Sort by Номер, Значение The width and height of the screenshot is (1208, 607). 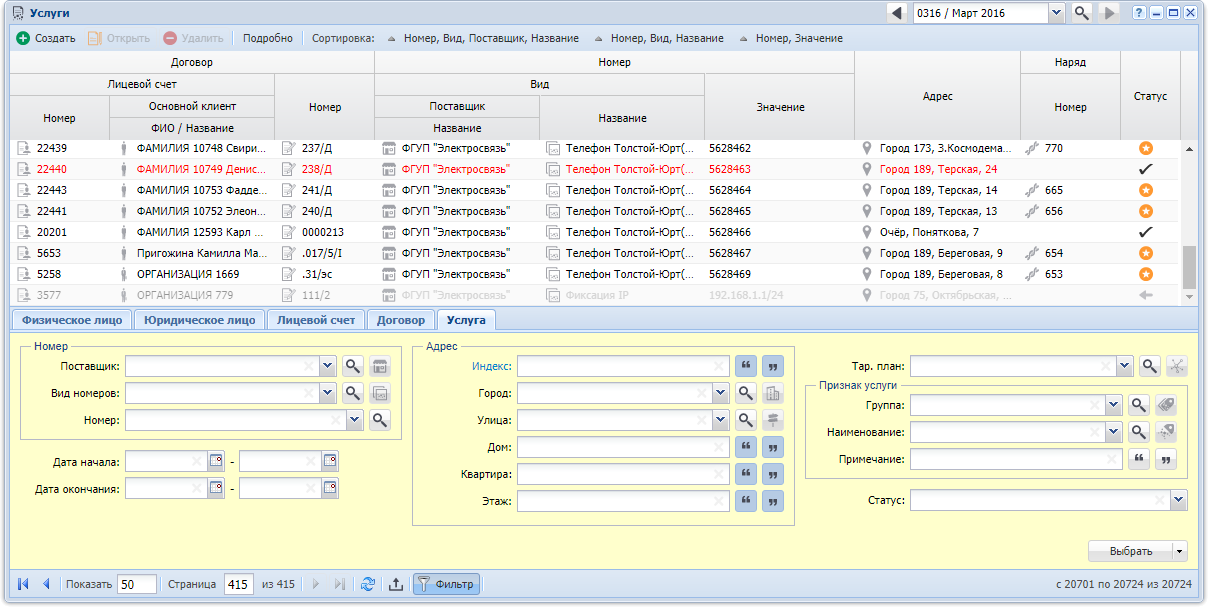coord(790,38)
